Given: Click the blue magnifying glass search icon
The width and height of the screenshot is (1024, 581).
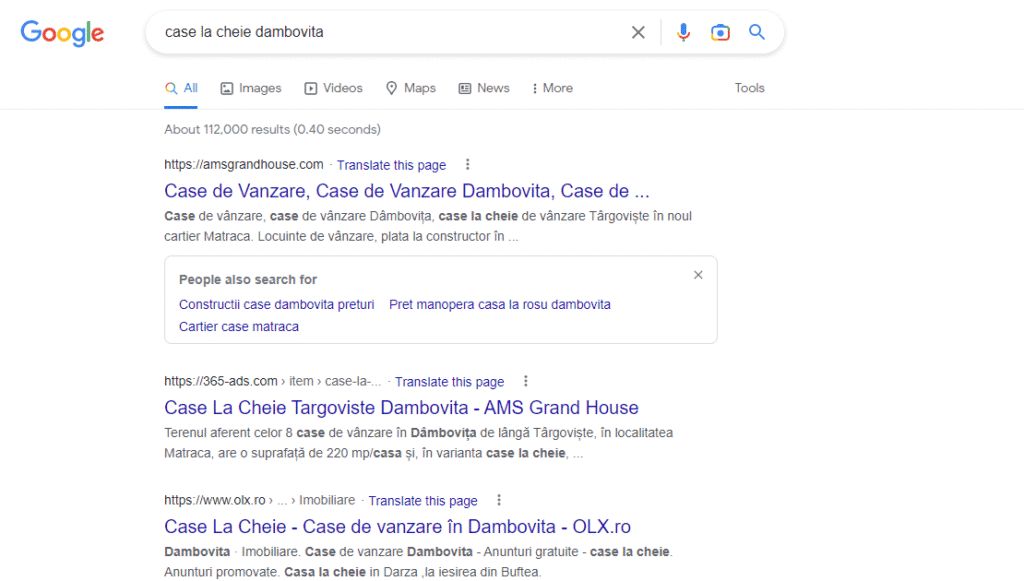Looking at the screenshot, I should tap(756, 32).
